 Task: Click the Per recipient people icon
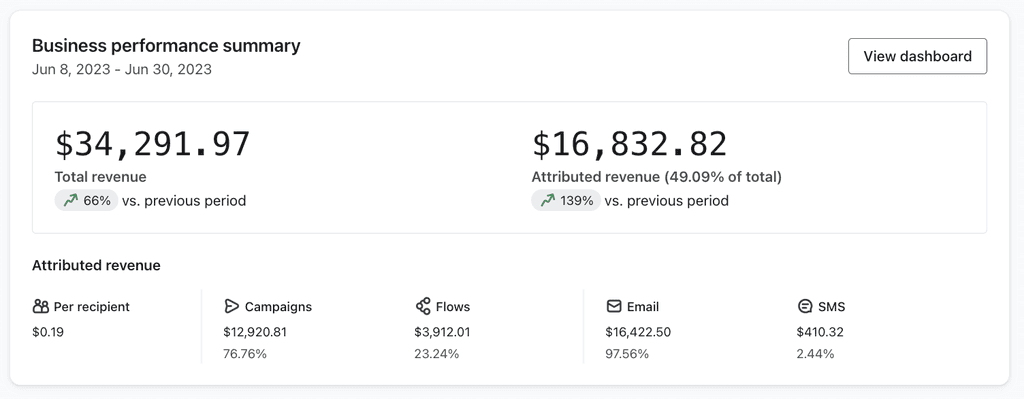40,306
